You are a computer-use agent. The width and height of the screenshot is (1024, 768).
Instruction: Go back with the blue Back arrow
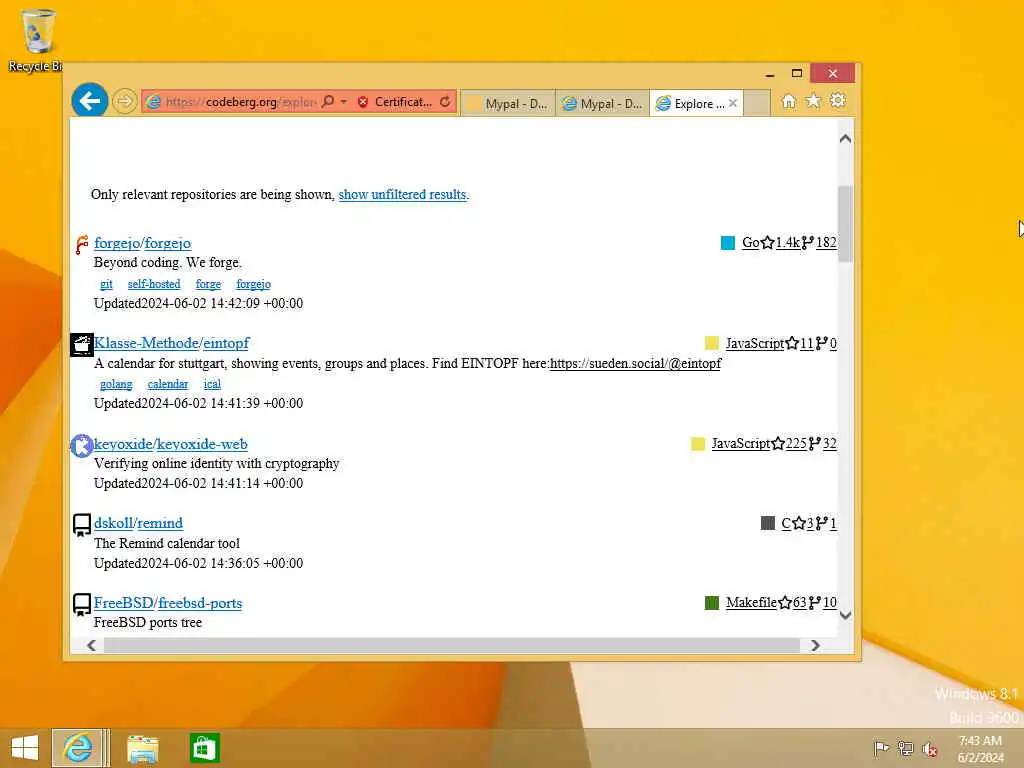coord(90,101)
